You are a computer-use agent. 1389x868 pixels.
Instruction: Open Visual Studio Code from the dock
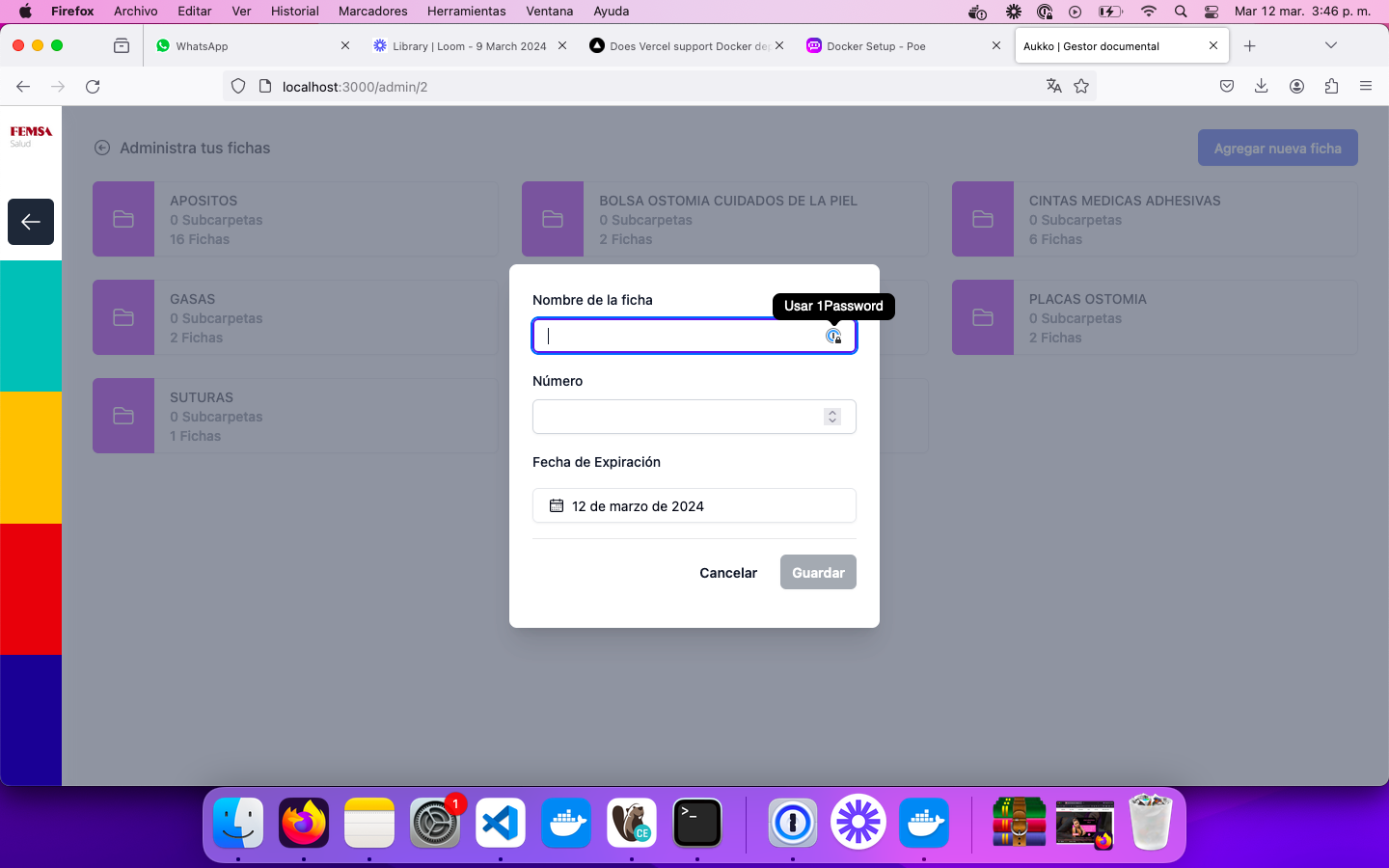[x=501, y=823]
